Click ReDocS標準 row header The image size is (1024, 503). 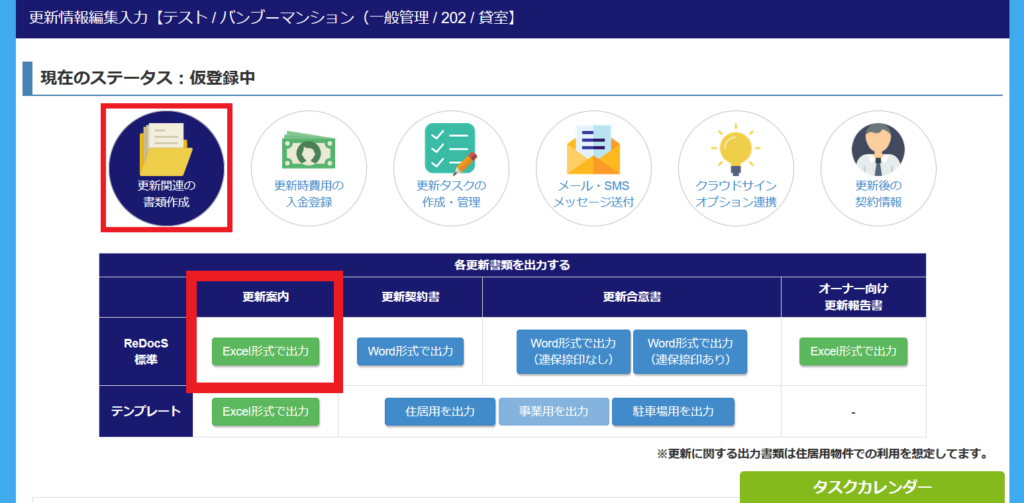pyautogui.click(x=146, y=351)
